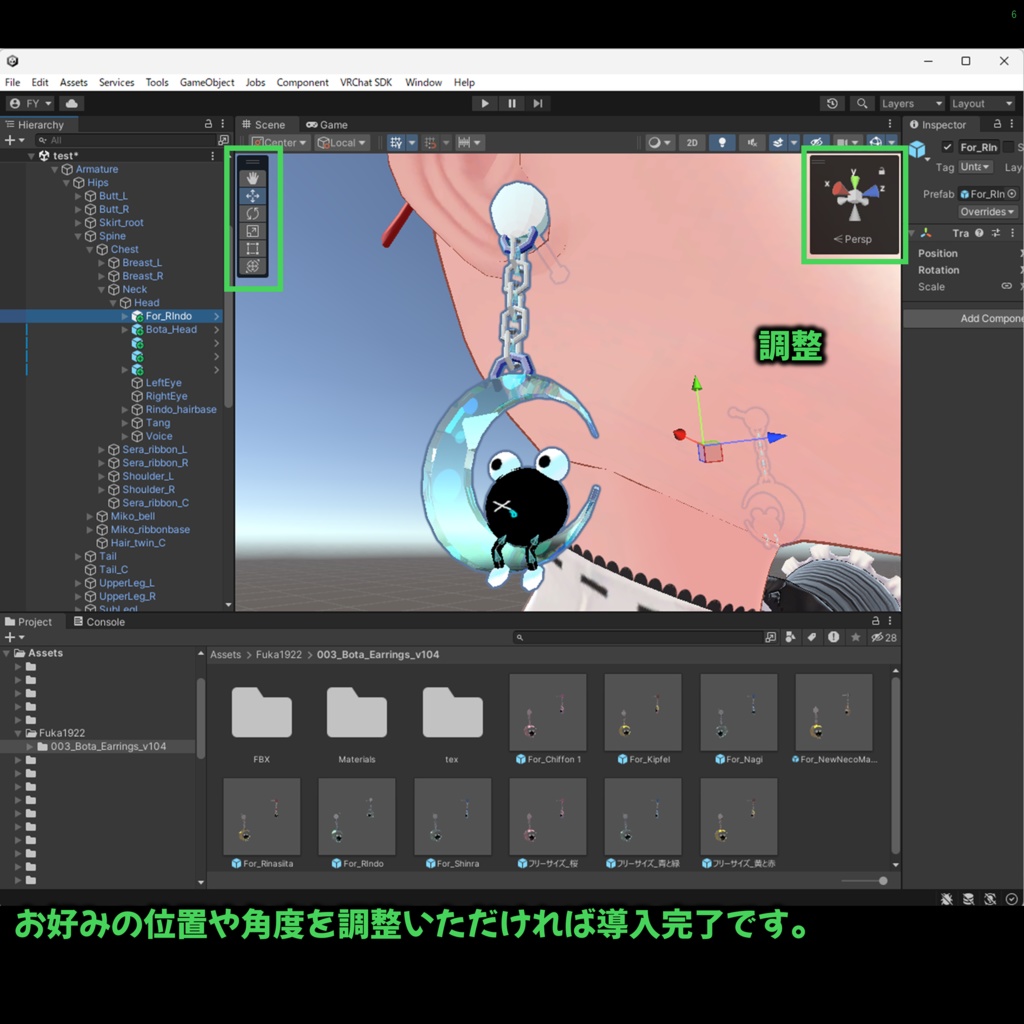Open the Window menu
Screen dimensions: 1024x1024
[x=423, y=82]
